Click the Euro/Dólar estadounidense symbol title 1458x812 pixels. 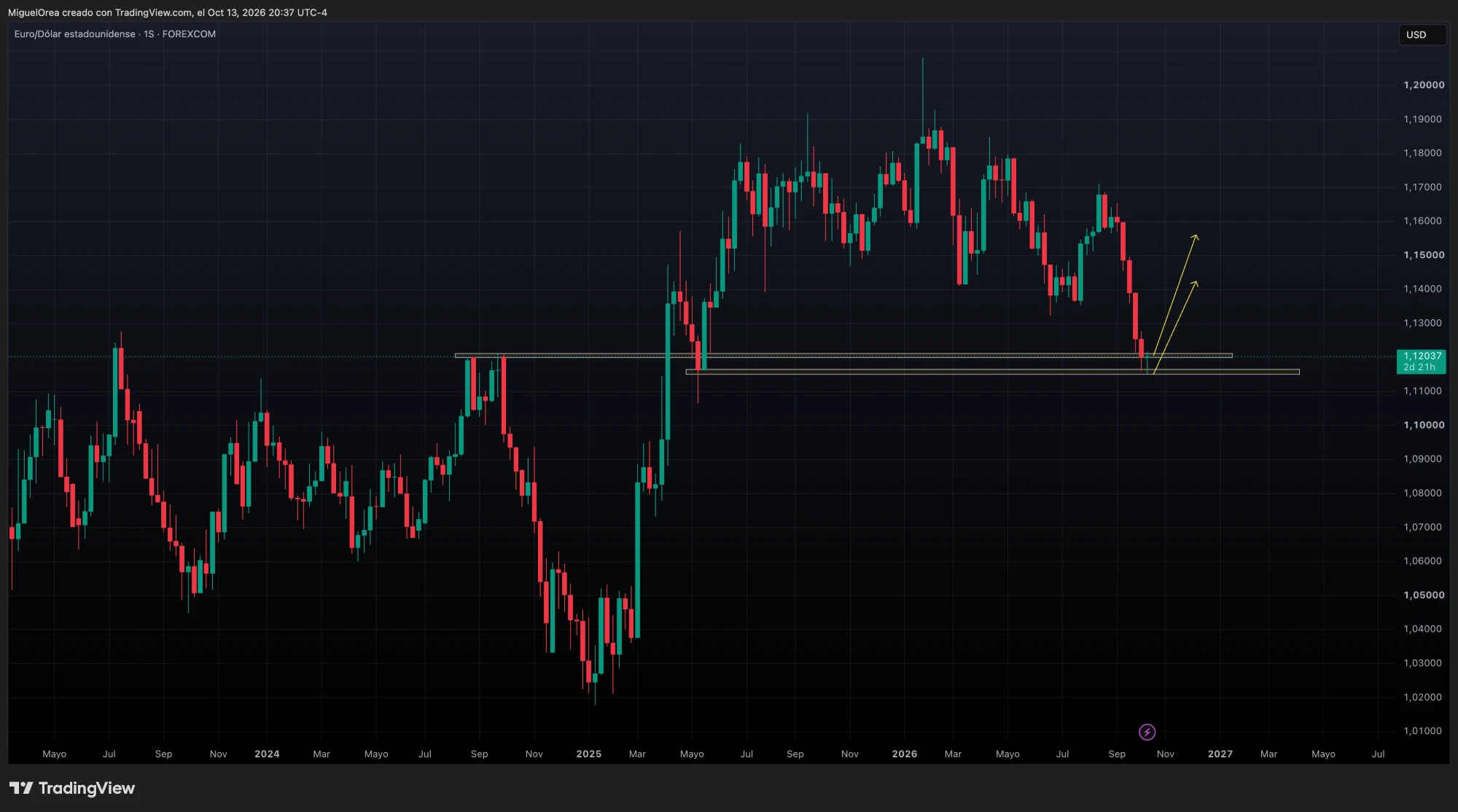coord(74,34)
